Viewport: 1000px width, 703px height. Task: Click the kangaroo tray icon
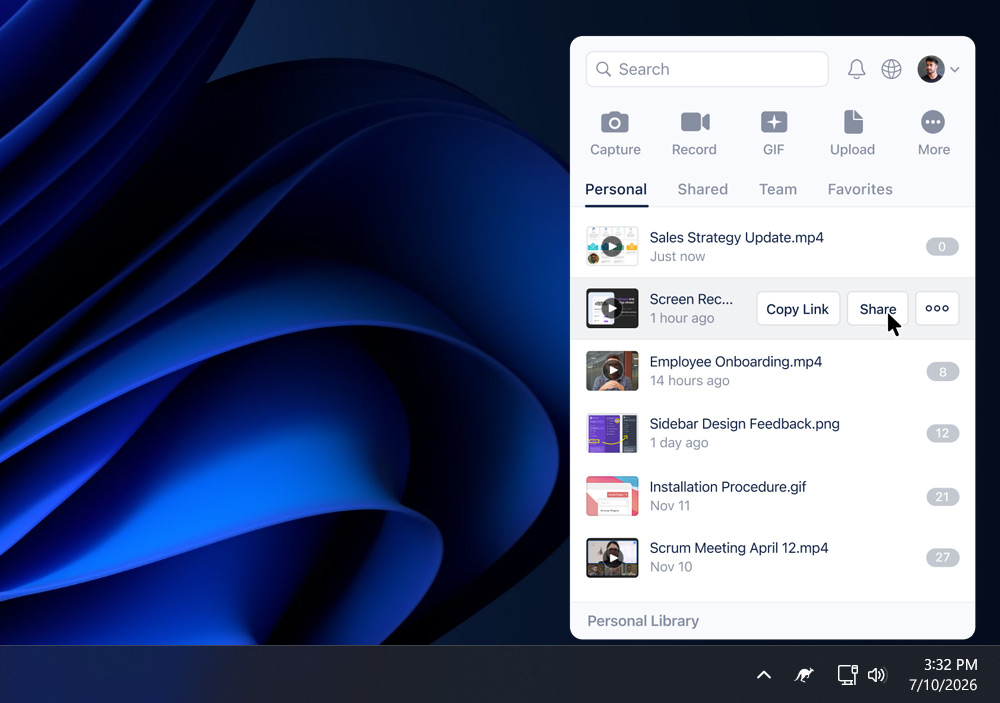[x=804, y=674]
